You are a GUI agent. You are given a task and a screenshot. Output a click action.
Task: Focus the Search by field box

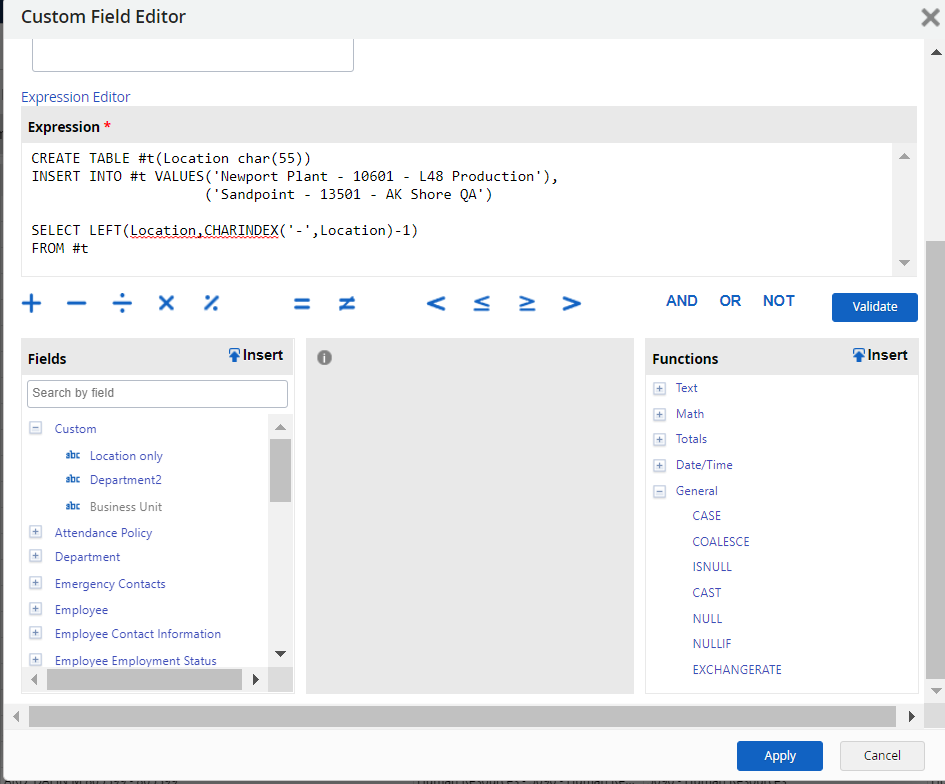click(157, 394)
